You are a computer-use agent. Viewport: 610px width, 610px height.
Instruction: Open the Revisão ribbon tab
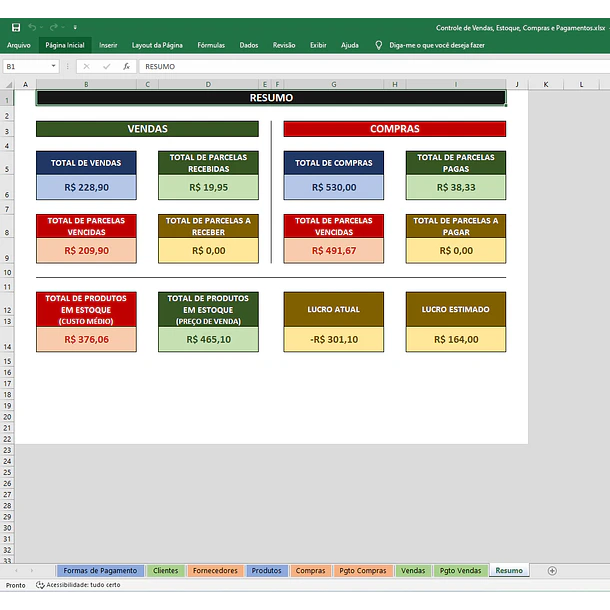[x=284, y=45]
